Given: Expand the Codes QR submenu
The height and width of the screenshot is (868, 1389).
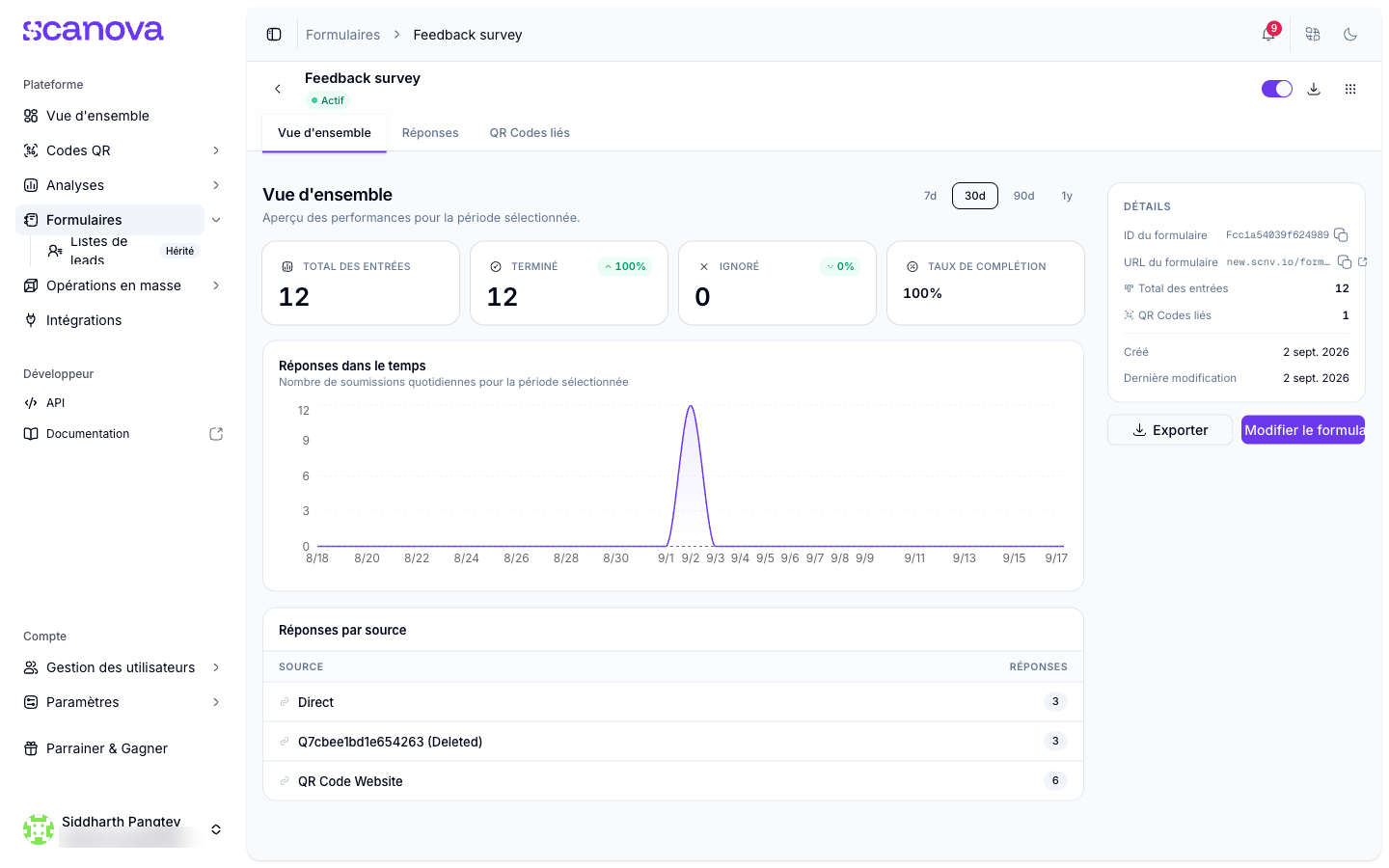Looking at the screenshot, I should (216, 150).
